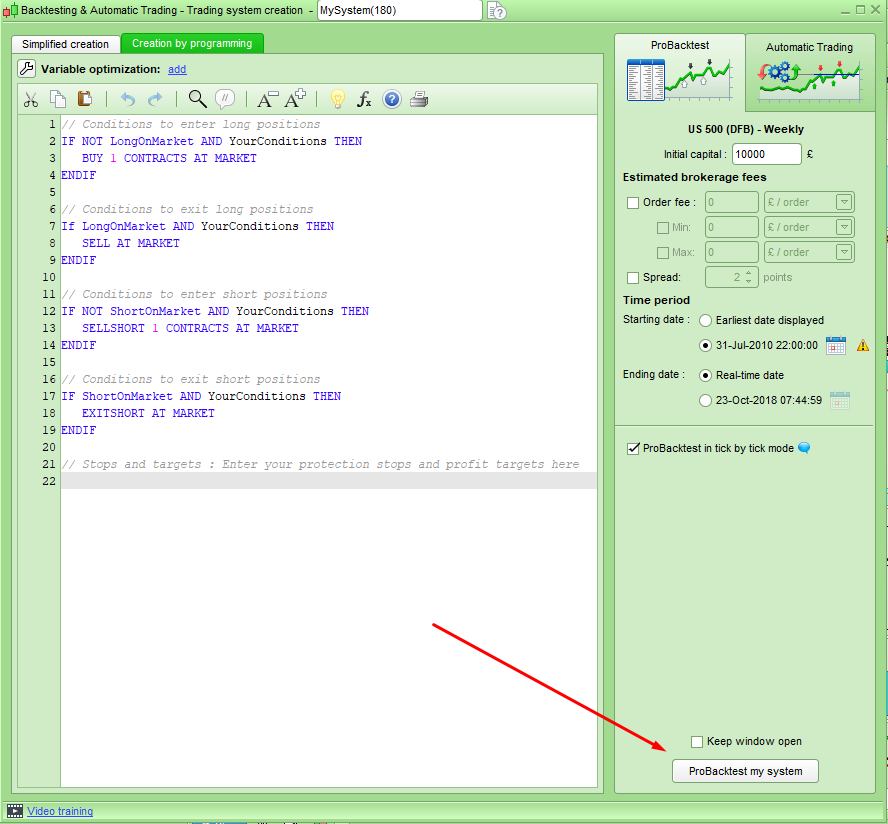This screenshot has width=888, height=824.
Task: Increase font size with A+ icon
Action: (x=294, y=99)
